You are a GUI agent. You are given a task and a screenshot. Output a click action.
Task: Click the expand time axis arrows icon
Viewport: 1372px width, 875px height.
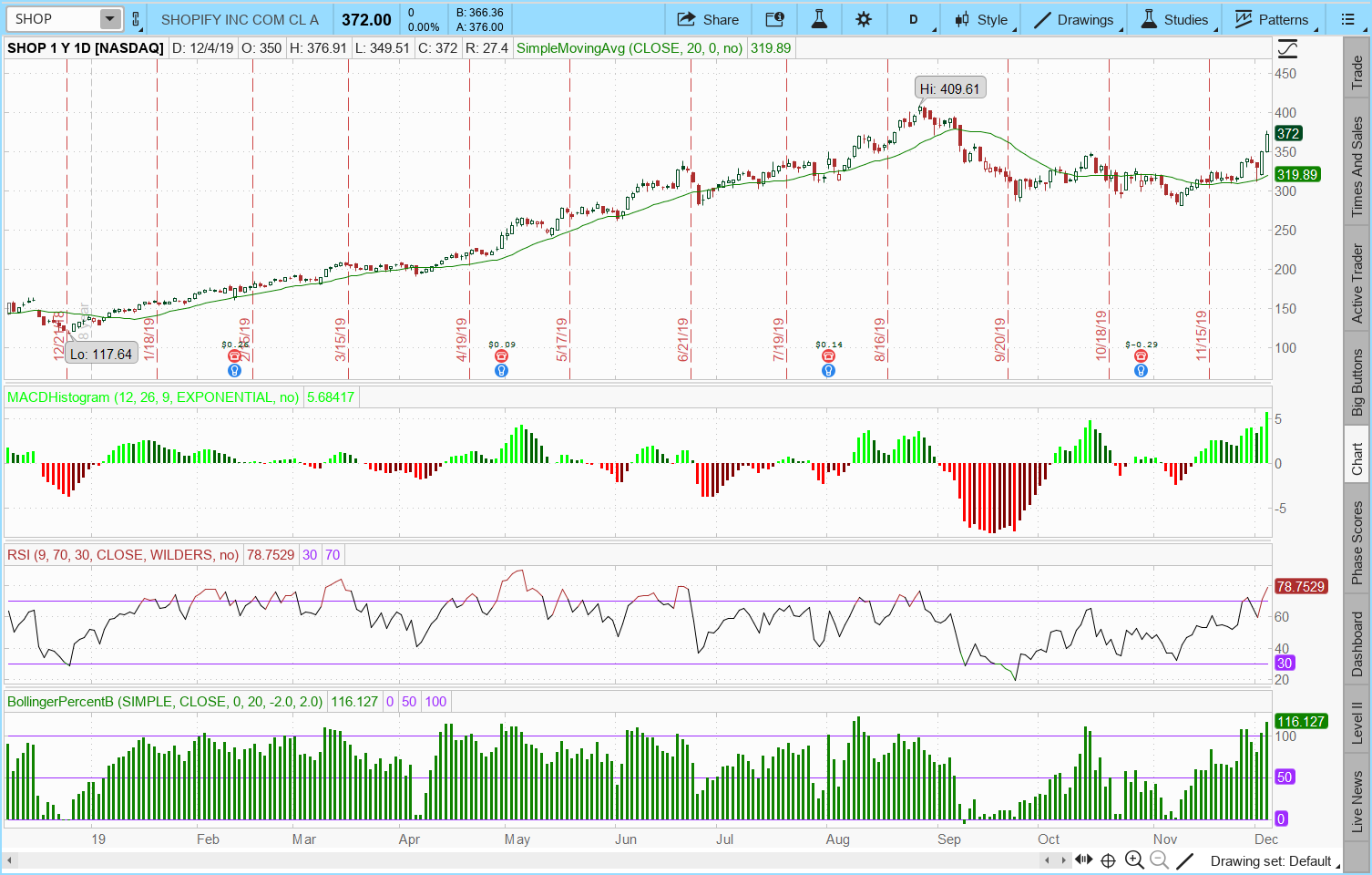[x=1083, y=860]
